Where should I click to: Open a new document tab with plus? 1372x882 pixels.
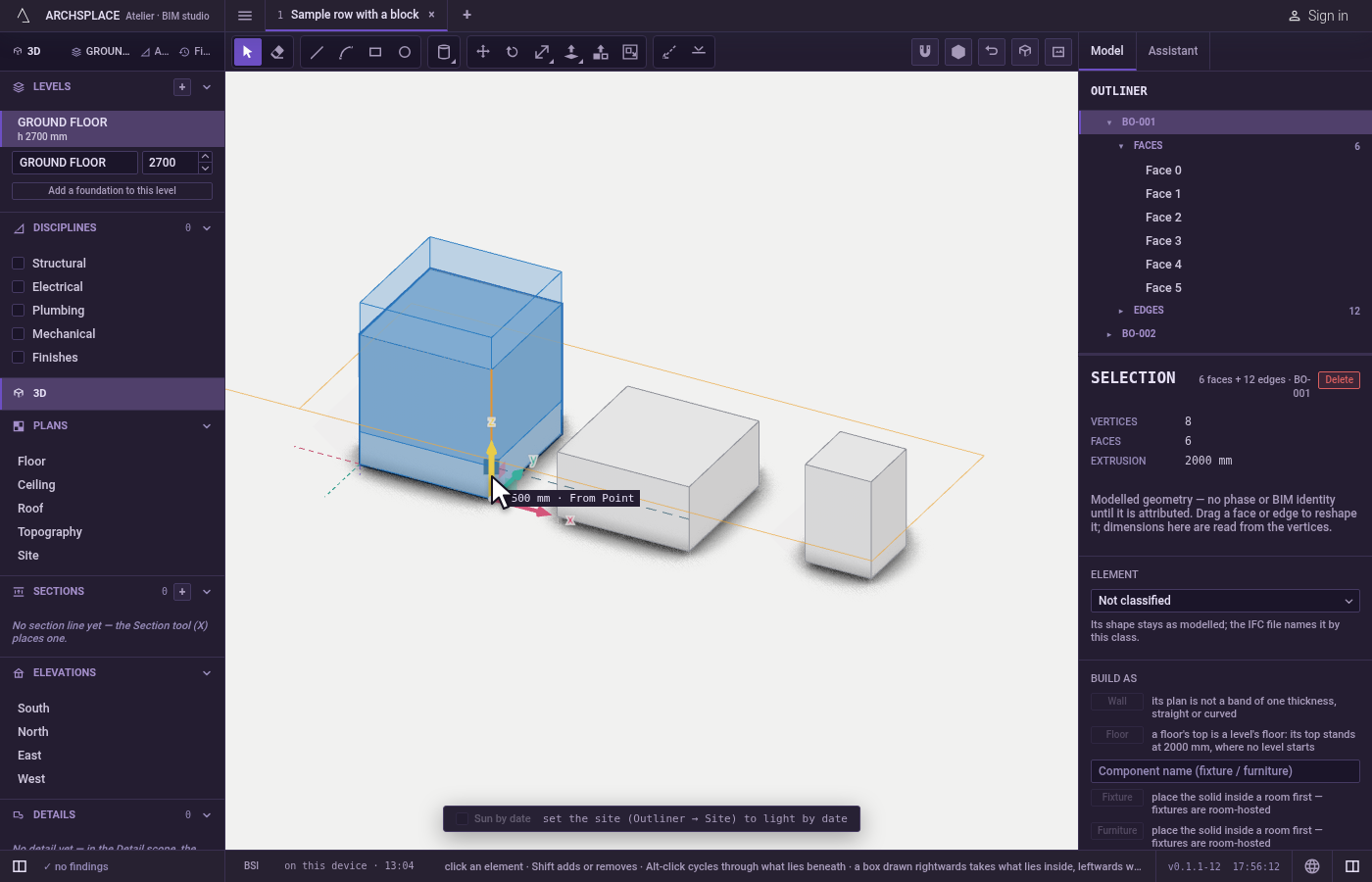467,15
